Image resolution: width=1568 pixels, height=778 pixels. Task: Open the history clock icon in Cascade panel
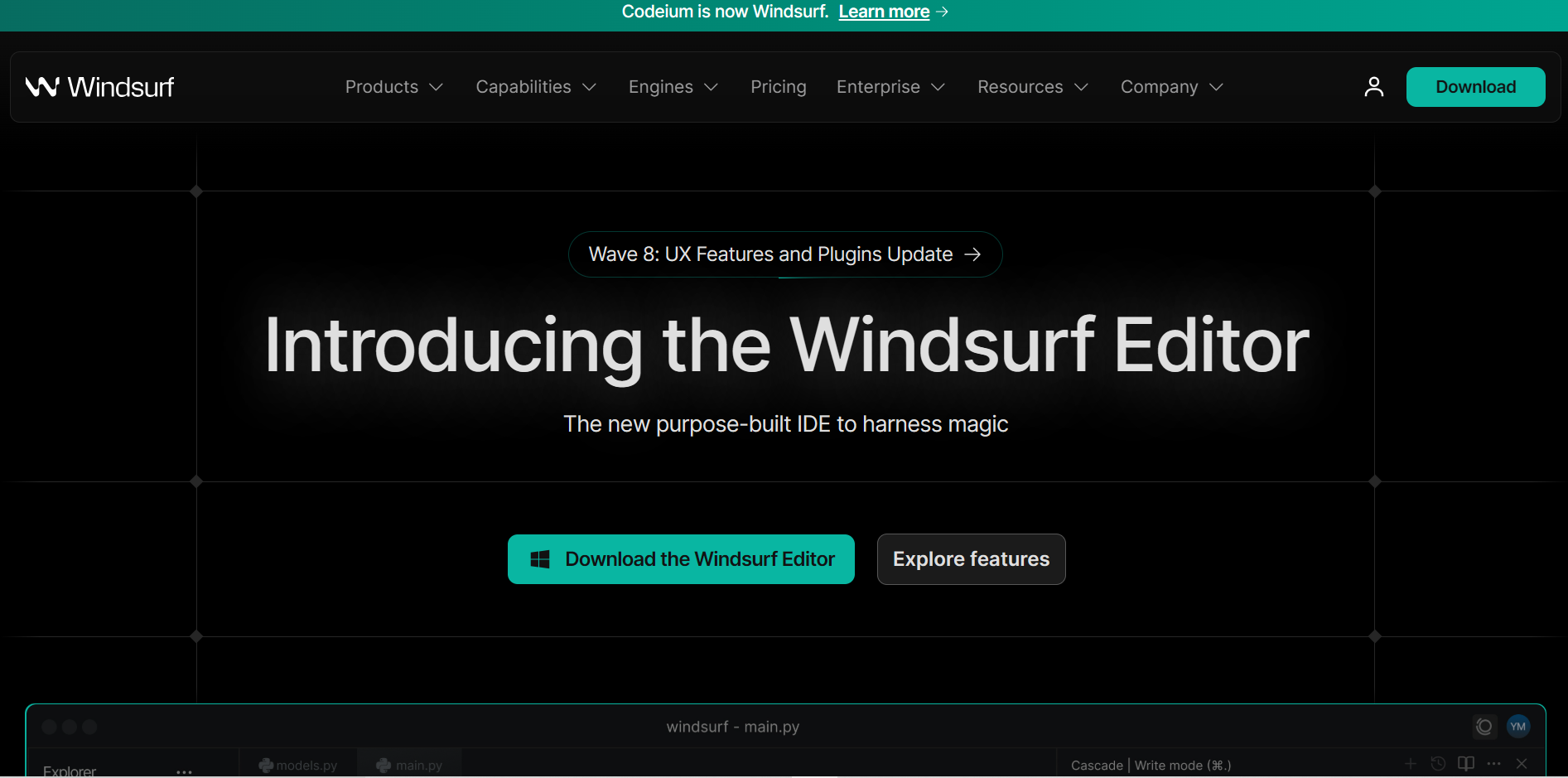(1438, 764)
